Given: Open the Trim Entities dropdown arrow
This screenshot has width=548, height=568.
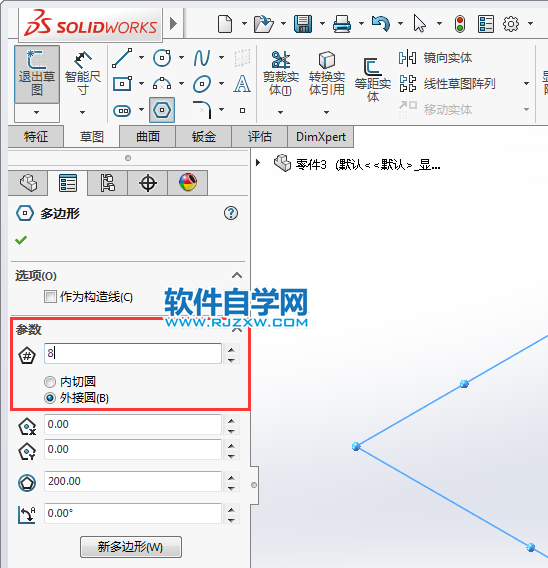Looking at the screenshot, I should coord(280,112).
